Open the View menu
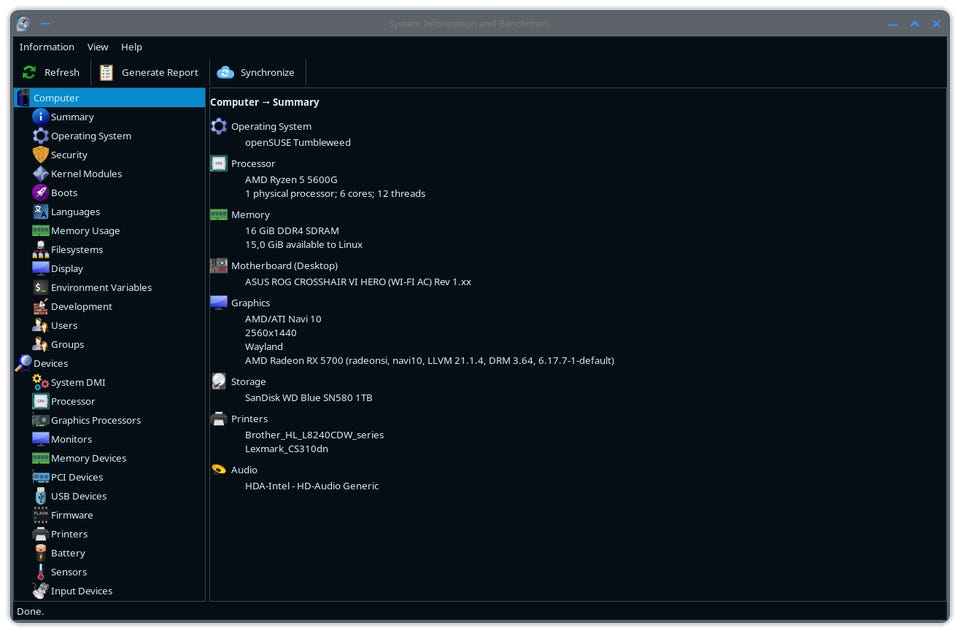This screenshot has width=960, height=633. (x=97, y=47)
